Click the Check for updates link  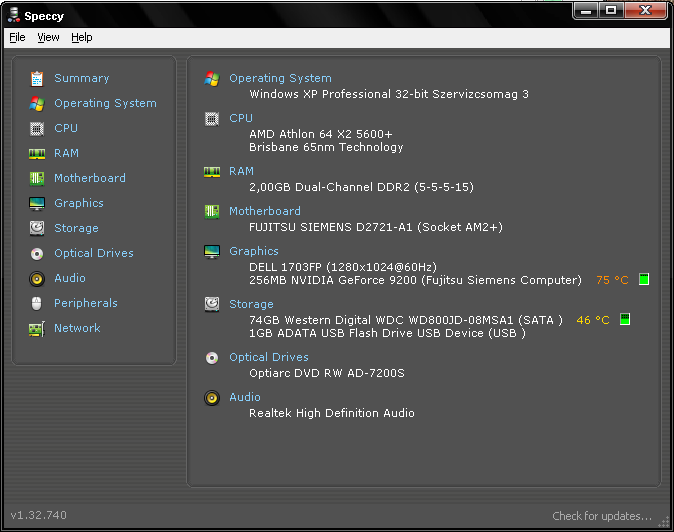click(x=602, y=516)
